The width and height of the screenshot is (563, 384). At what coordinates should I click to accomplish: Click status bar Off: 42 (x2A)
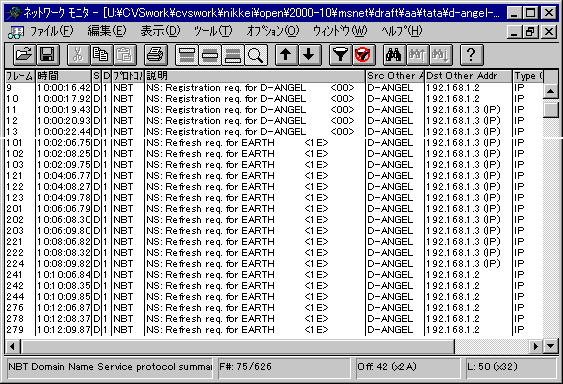[x=408, y=368]
